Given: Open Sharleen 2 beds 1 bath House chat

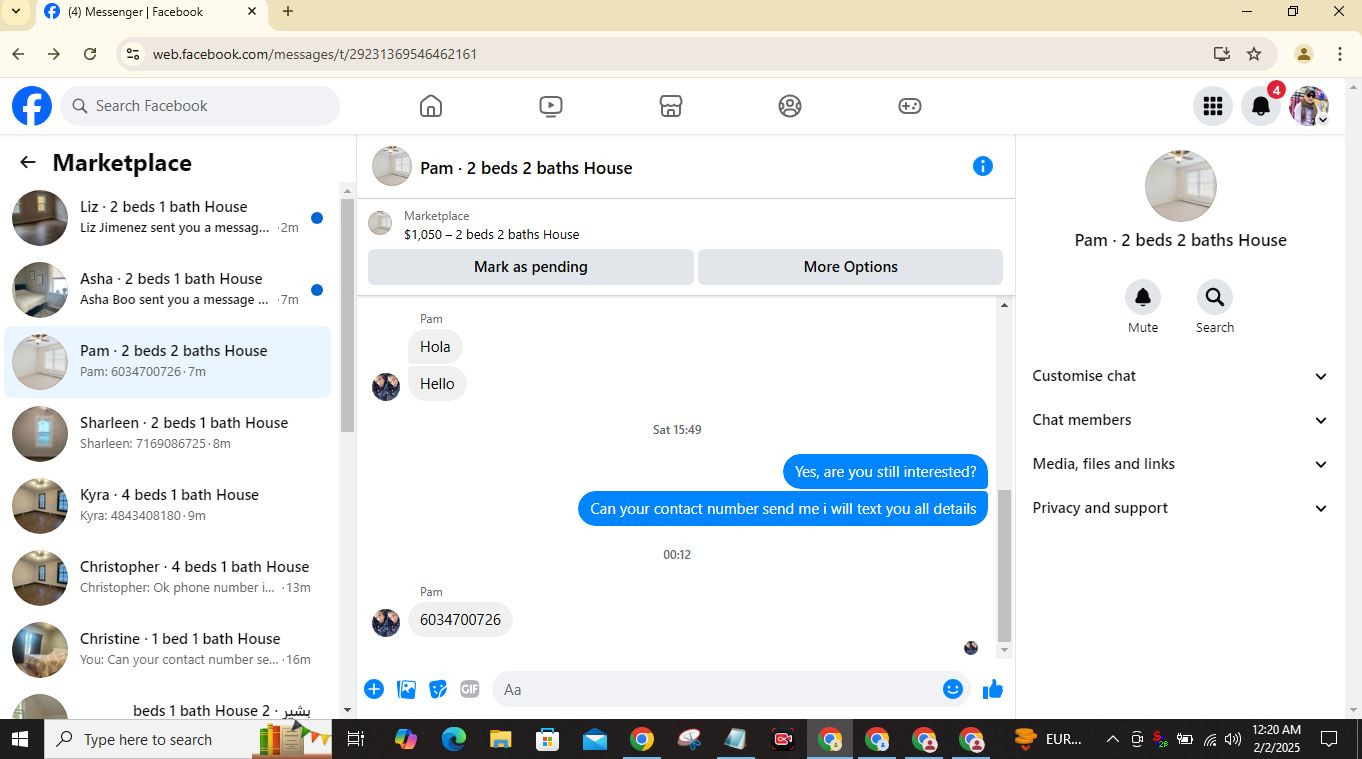Looking at the screenshot, I should pos(168,434).
